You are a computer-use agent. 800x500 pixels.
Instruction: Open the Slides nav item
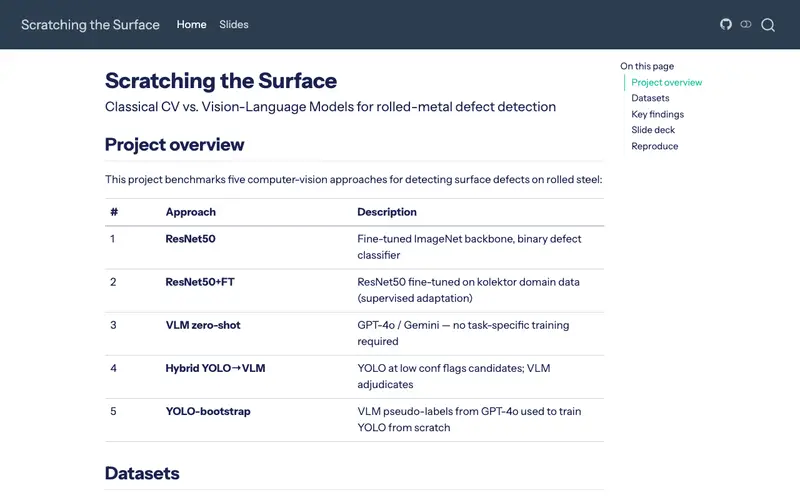coord(234,24)
